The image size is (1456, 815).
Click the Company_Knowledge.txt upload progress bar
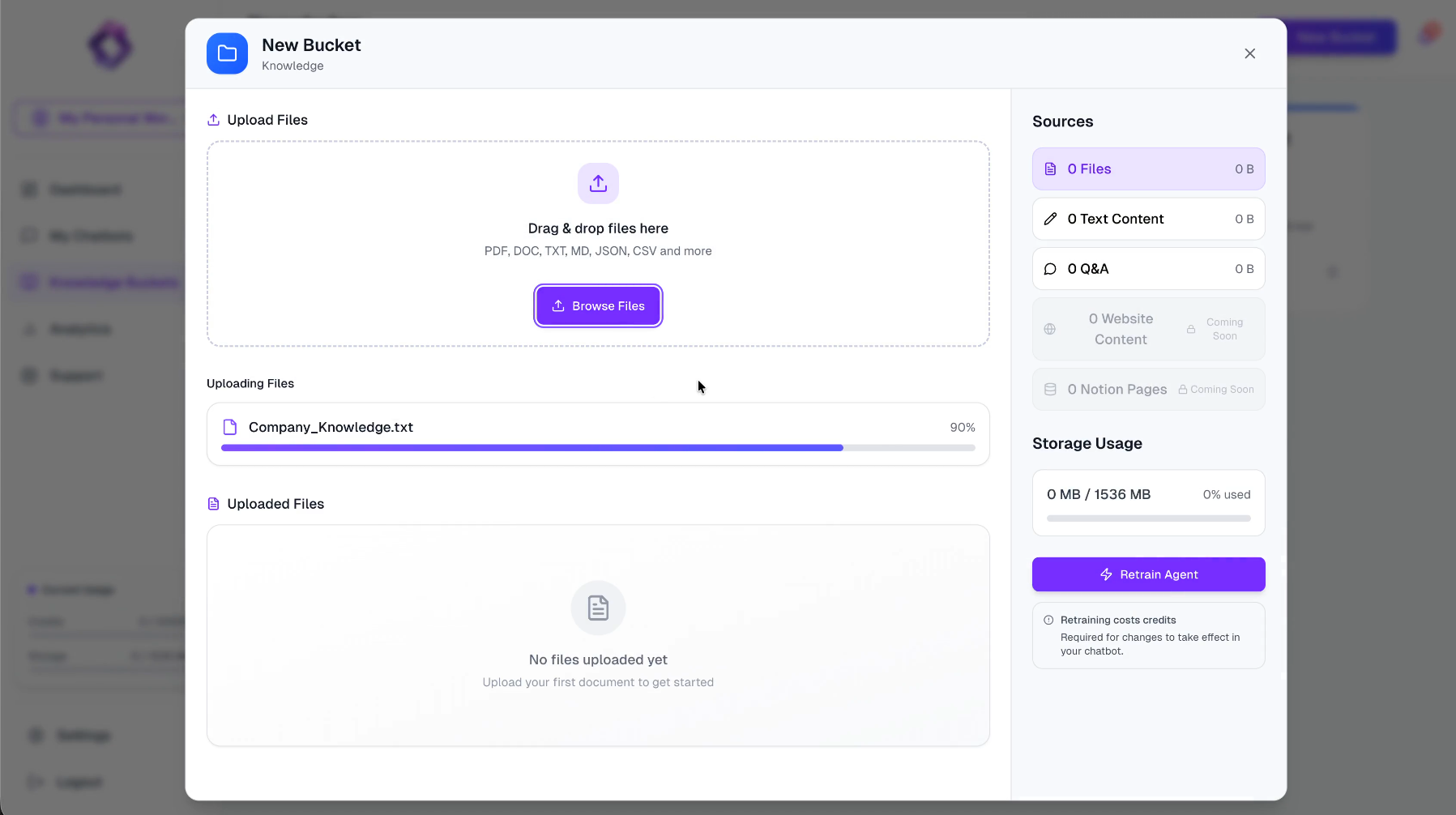point(598,447)
